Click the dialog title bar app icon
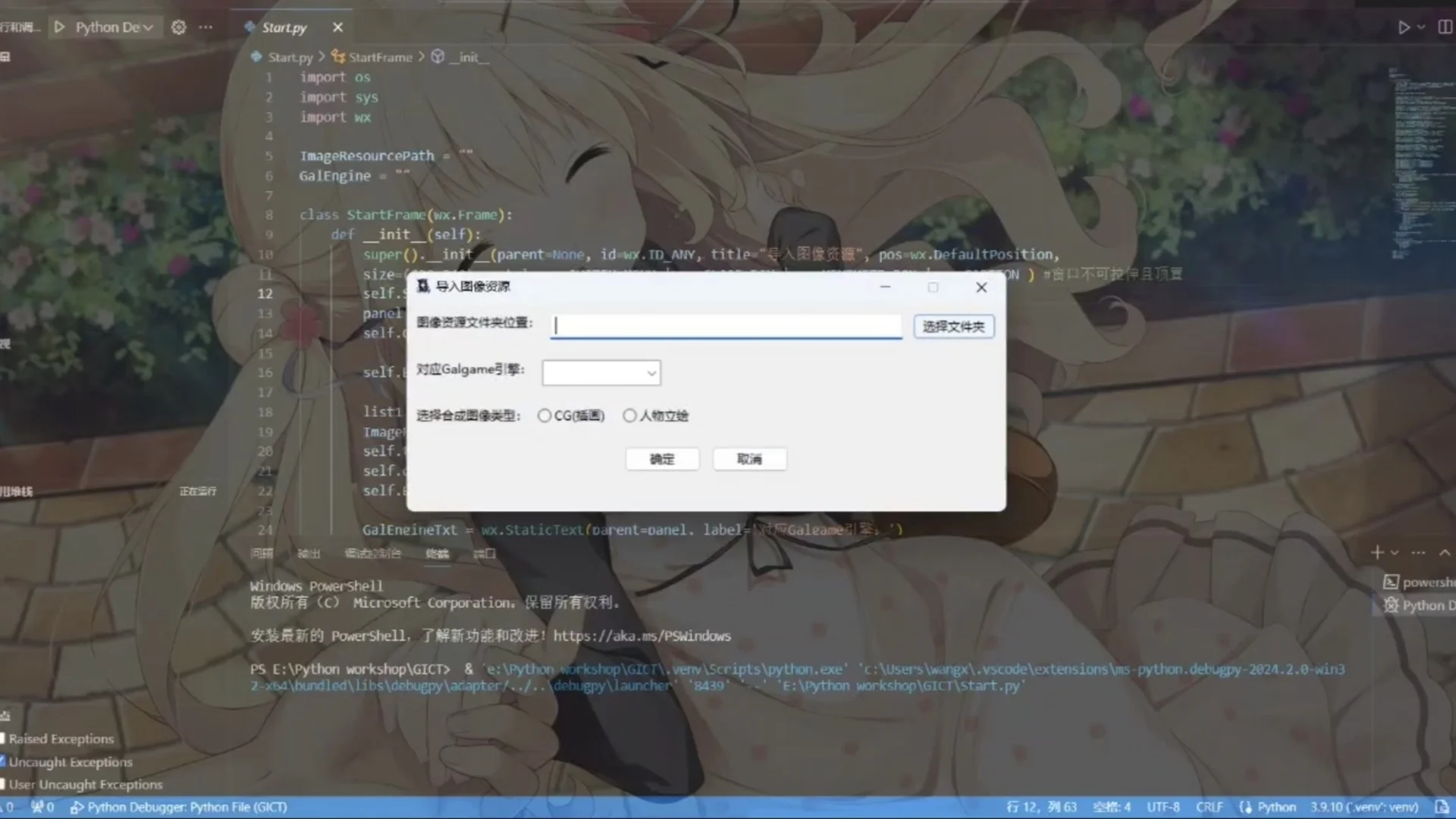This screenshot has height=819, width=1456. [423, 286]
